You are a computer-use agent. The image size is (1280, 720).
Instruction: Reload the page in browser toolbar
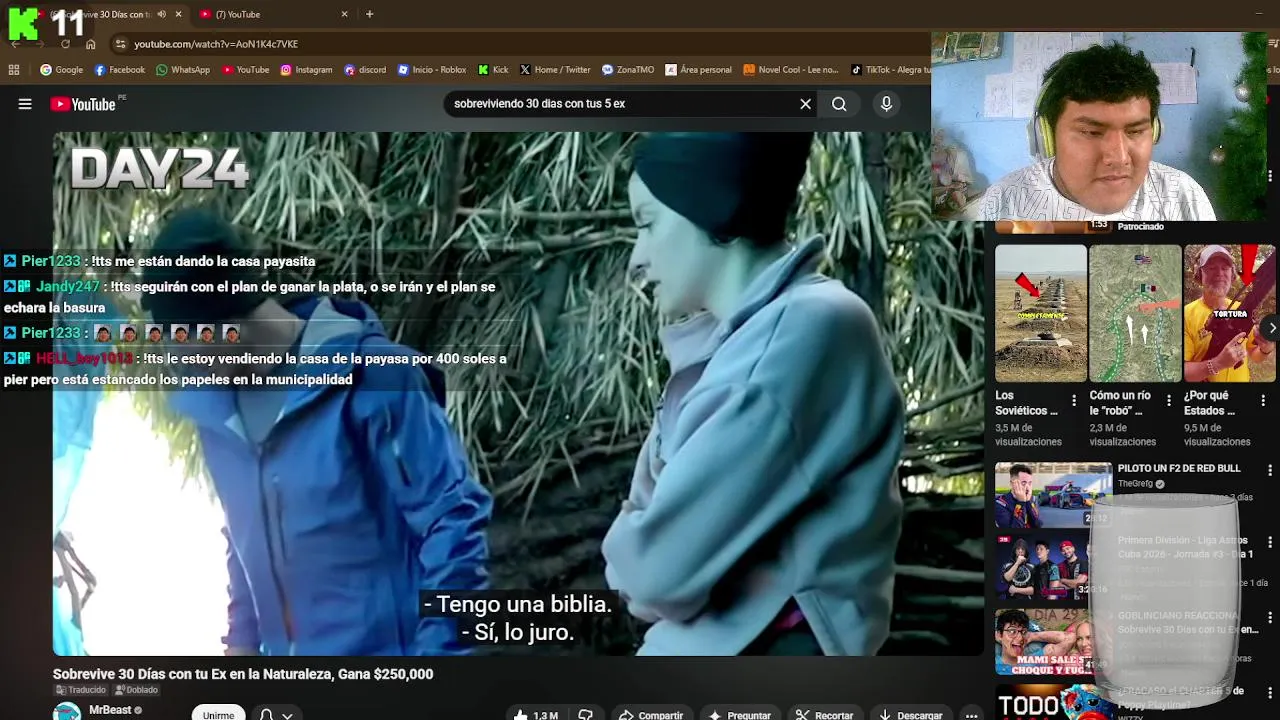tap(65, 44)
